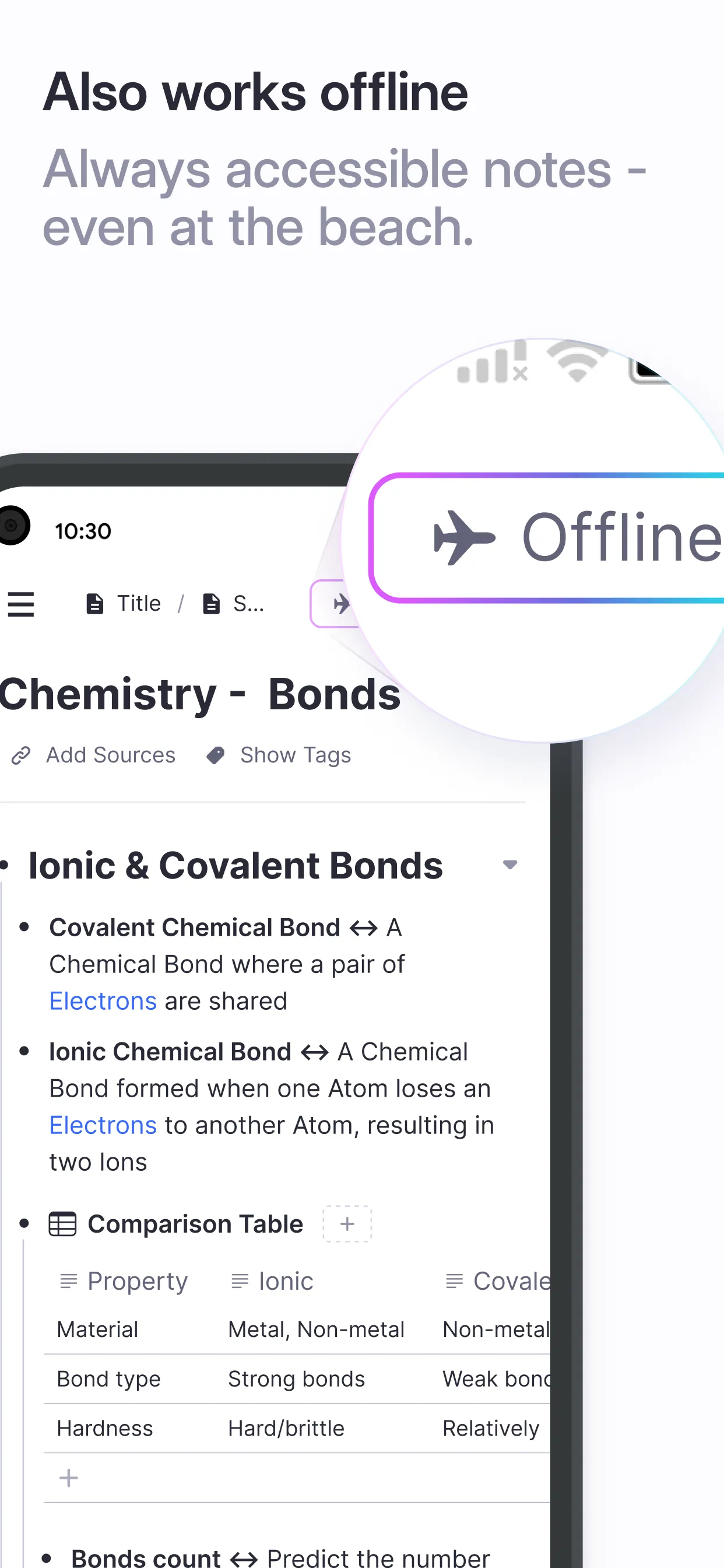Click the magnified Offline badge text
Image resolution: width=724 pixels, height=1568 pixels.
622,537
